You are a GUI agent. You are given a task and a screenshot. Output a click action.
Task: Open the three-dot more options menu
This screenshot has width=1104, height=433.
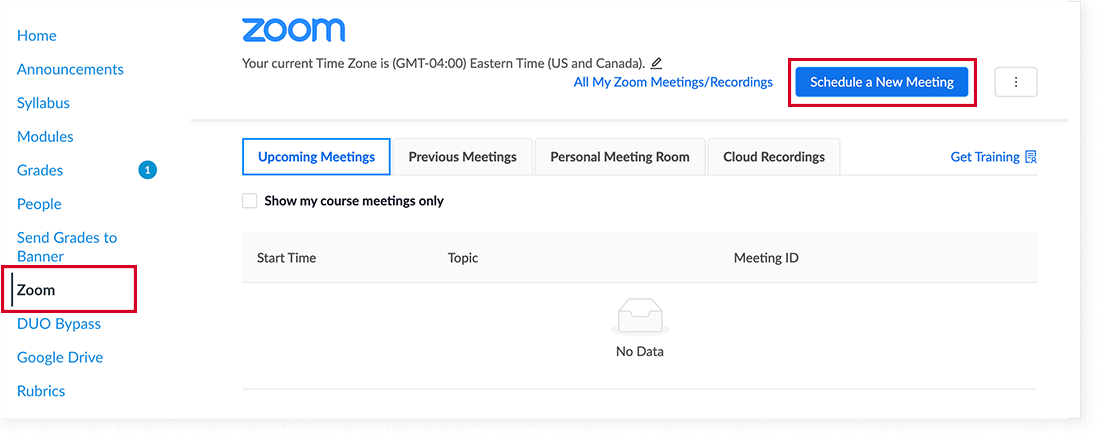[x=1015, y=82]
